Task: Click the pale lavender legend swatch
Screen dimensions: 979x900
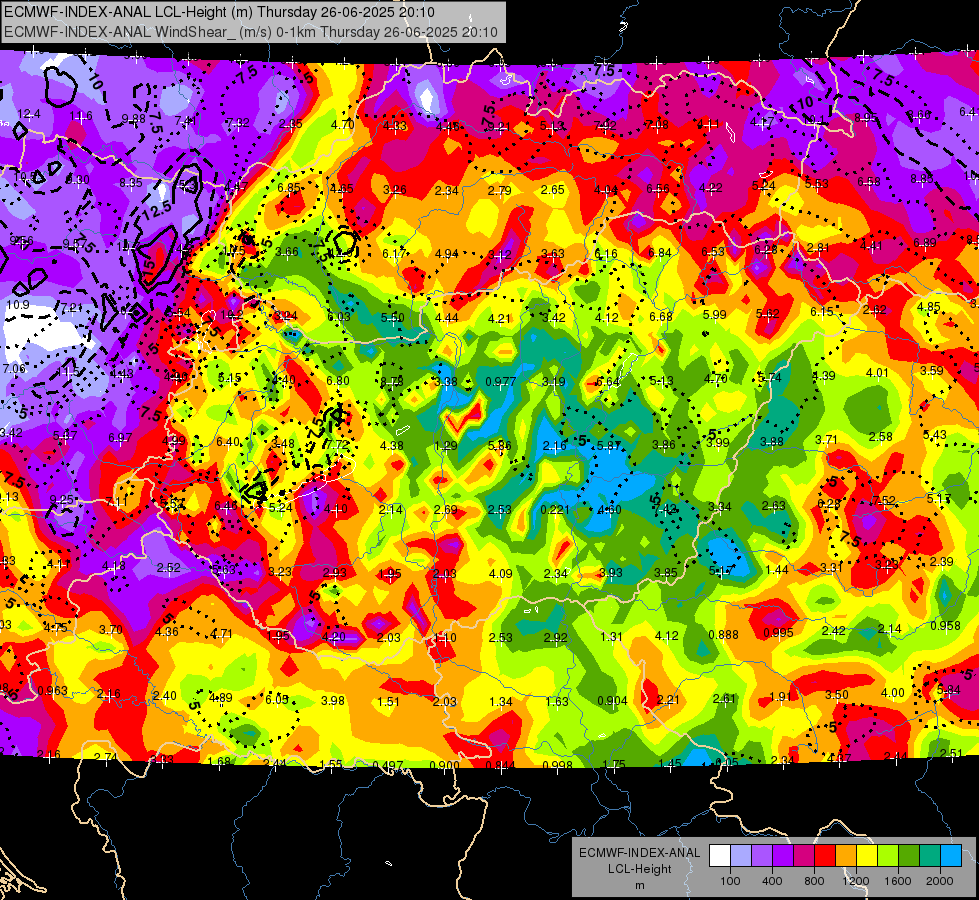Action: point(741,856)
